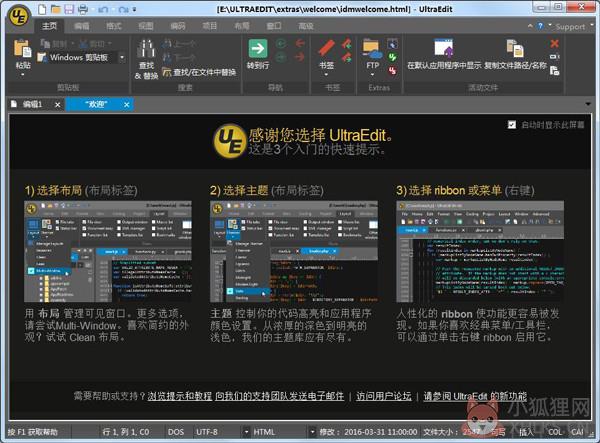Click the DOS line ending indicator
Screen dimensions: 600x443
point(176,432)
